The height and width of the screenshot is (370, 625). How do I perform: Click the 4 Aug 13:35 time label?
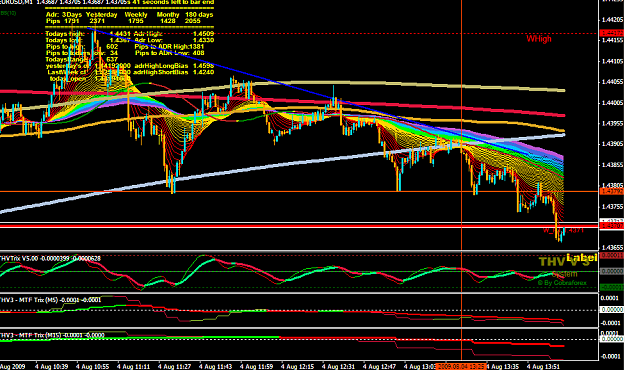[503, 366]
